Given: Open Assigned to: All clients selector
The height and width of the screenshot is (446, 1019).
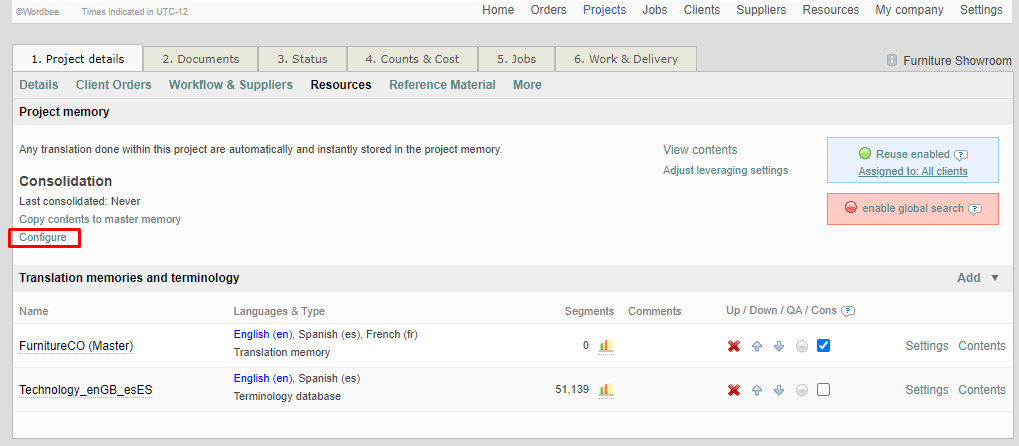Looking at the screenshot, I should (912, 171).
